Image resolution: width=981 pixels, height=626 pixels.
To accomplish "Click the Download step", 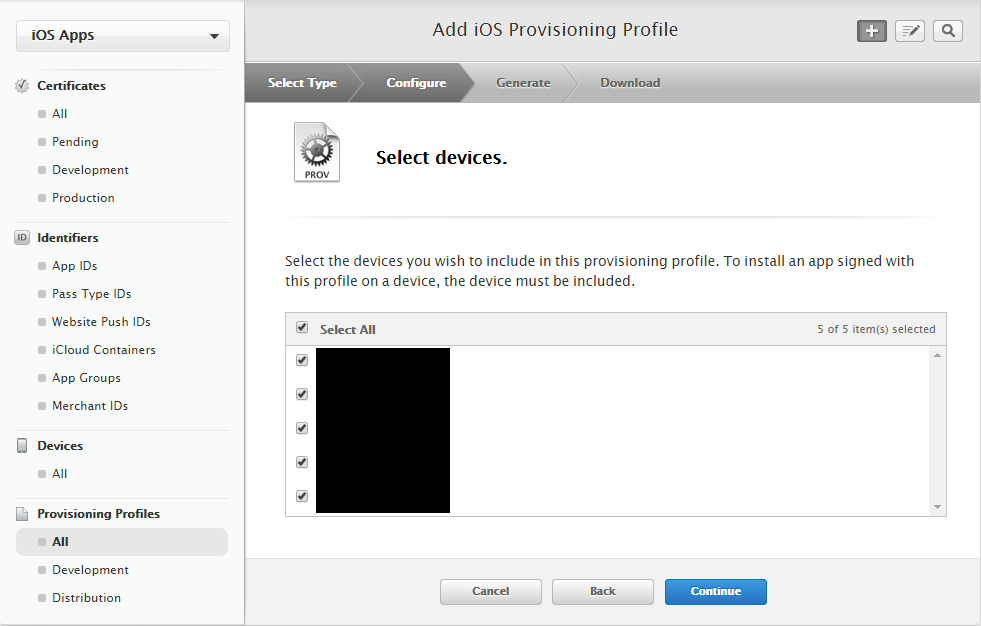I will 630,83.
